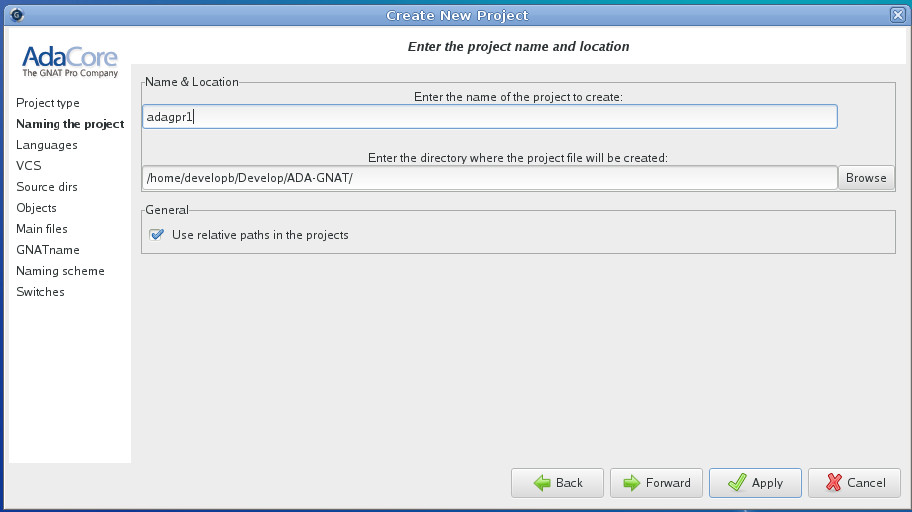Click the AdaCore logo image
The height and width of the screenshot is (512, 912).
70,60
